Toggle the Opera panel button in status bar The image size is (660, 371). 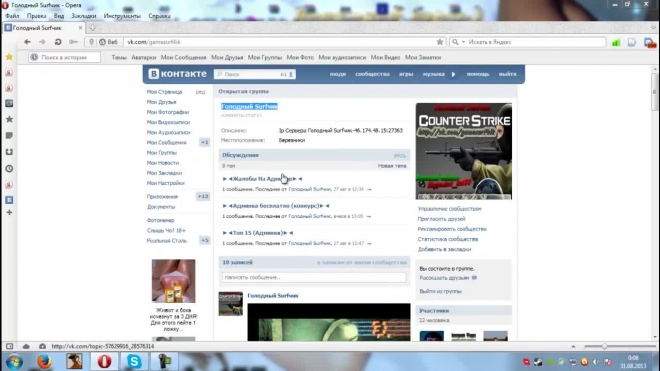(9, 346)
